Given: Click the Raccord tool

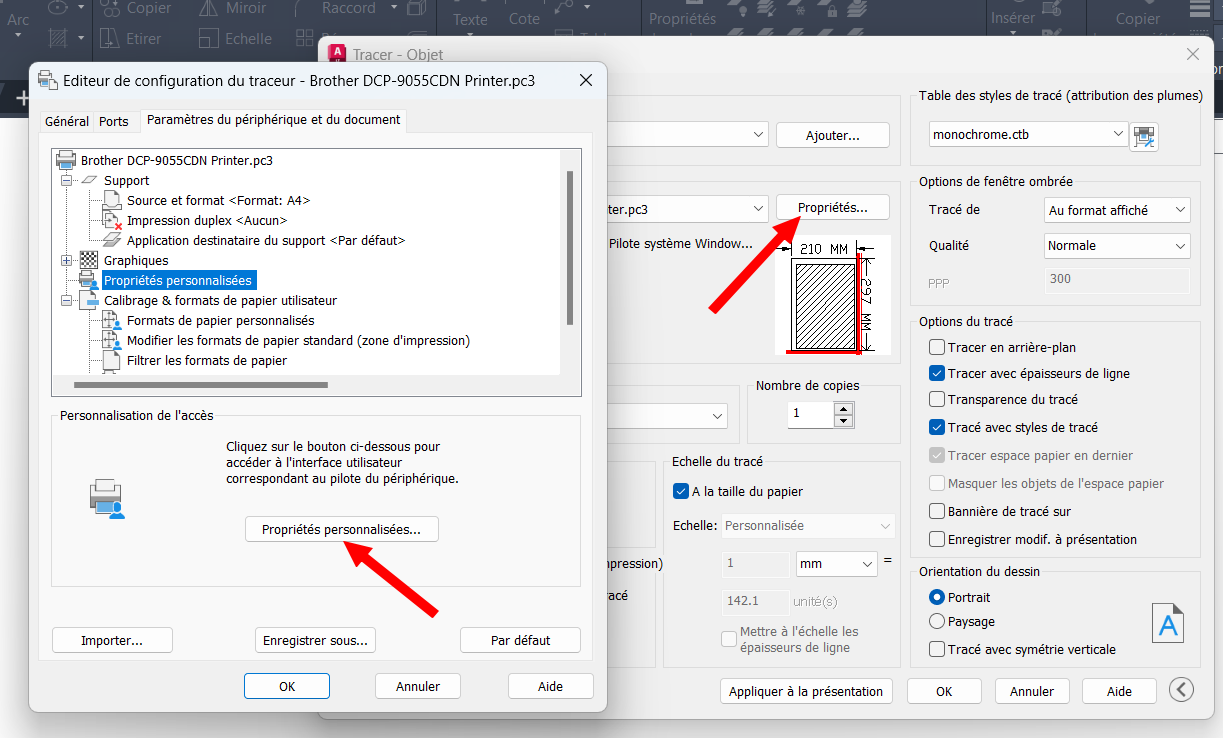Looking at the screenshot, I should 348,10.
